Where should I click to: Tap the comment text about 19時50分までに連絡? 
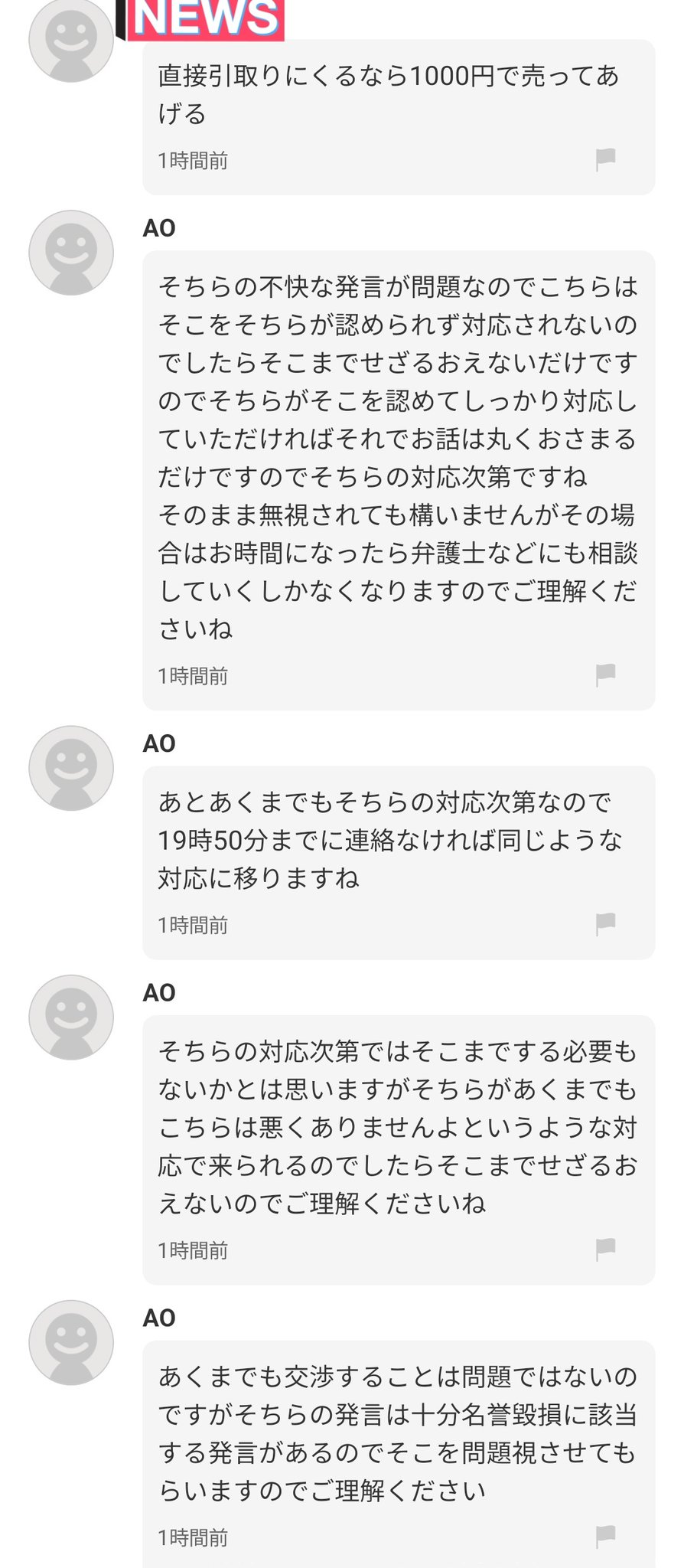click(390, 840)
